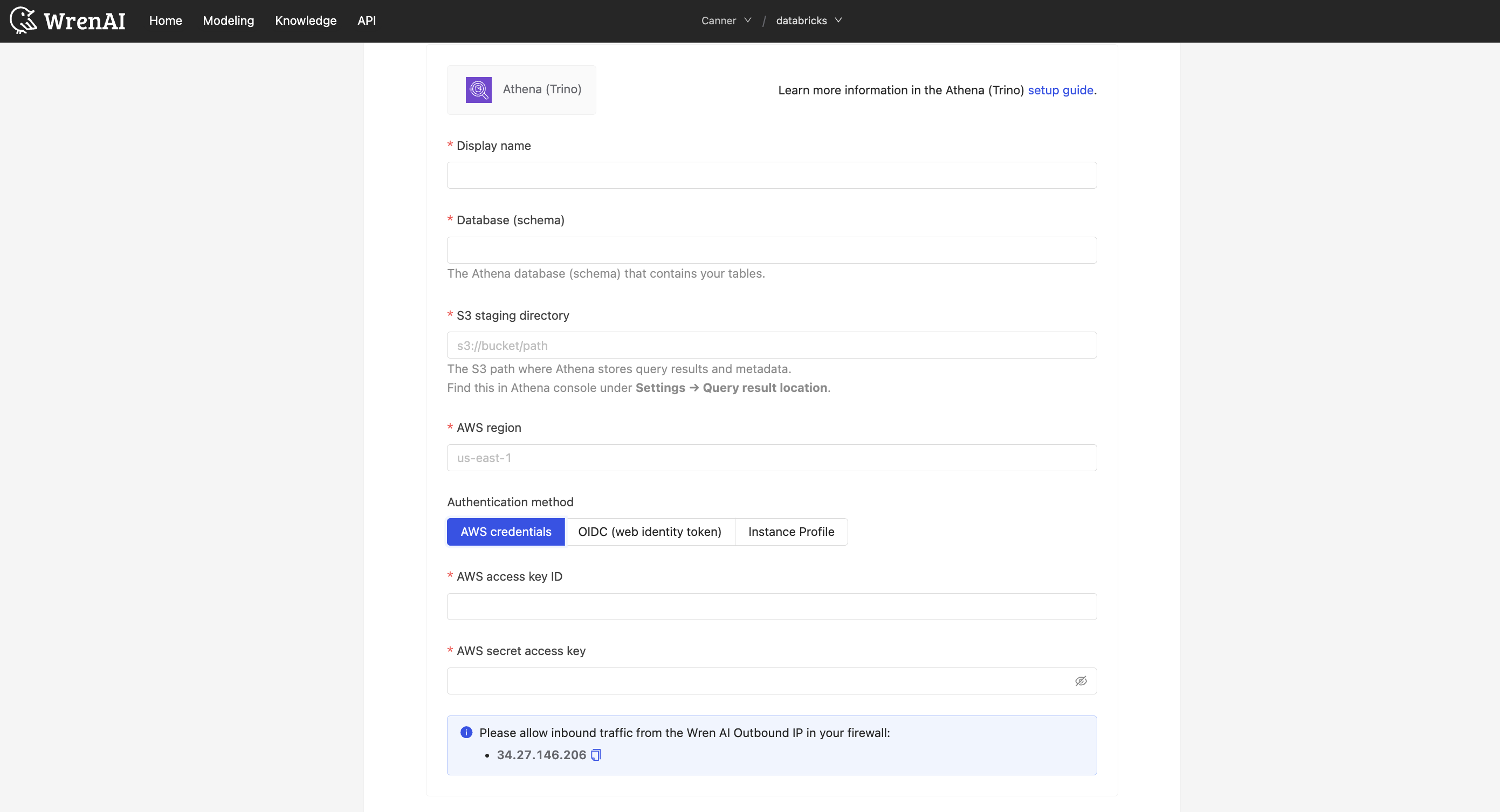This screenshot has height=812, width=1500.
Task: Expand the databricks project dropdown
Action: [808, 20]
